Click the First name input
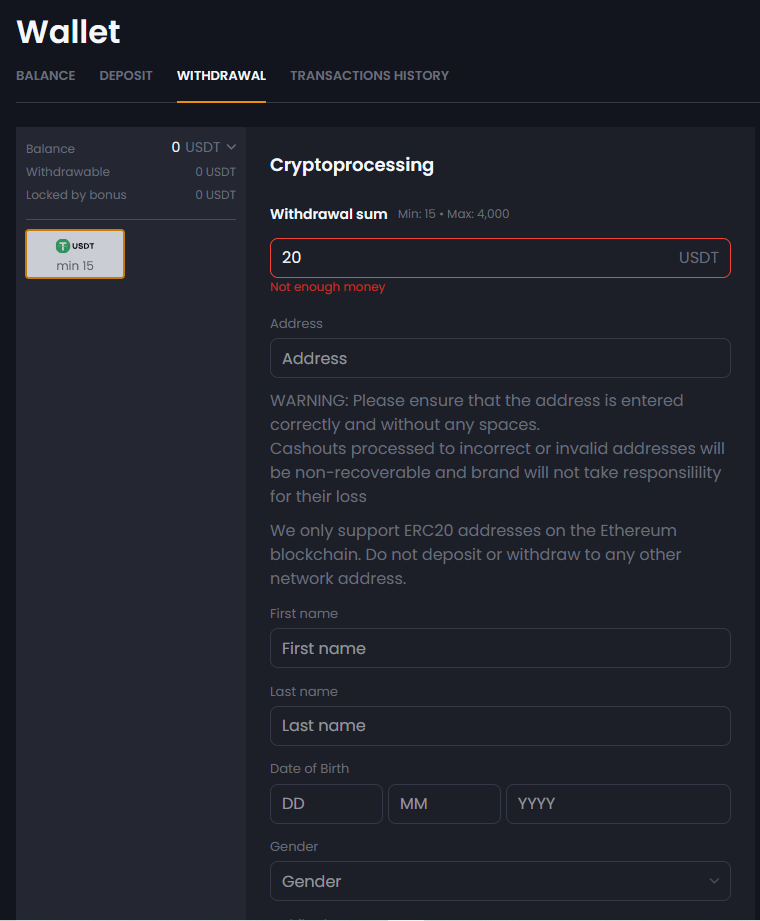This screenshot has height=921, width=760. (500, 648)
